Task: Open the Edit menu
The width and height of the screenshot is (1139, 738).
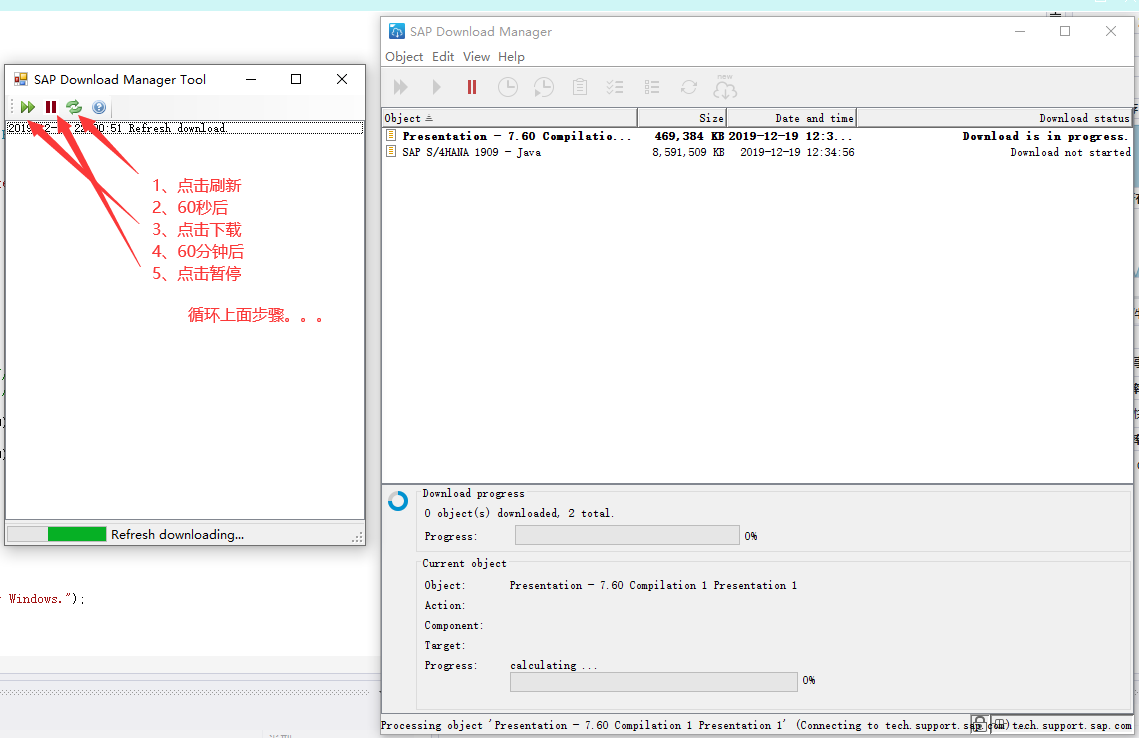Action: [x=442, y=56]
